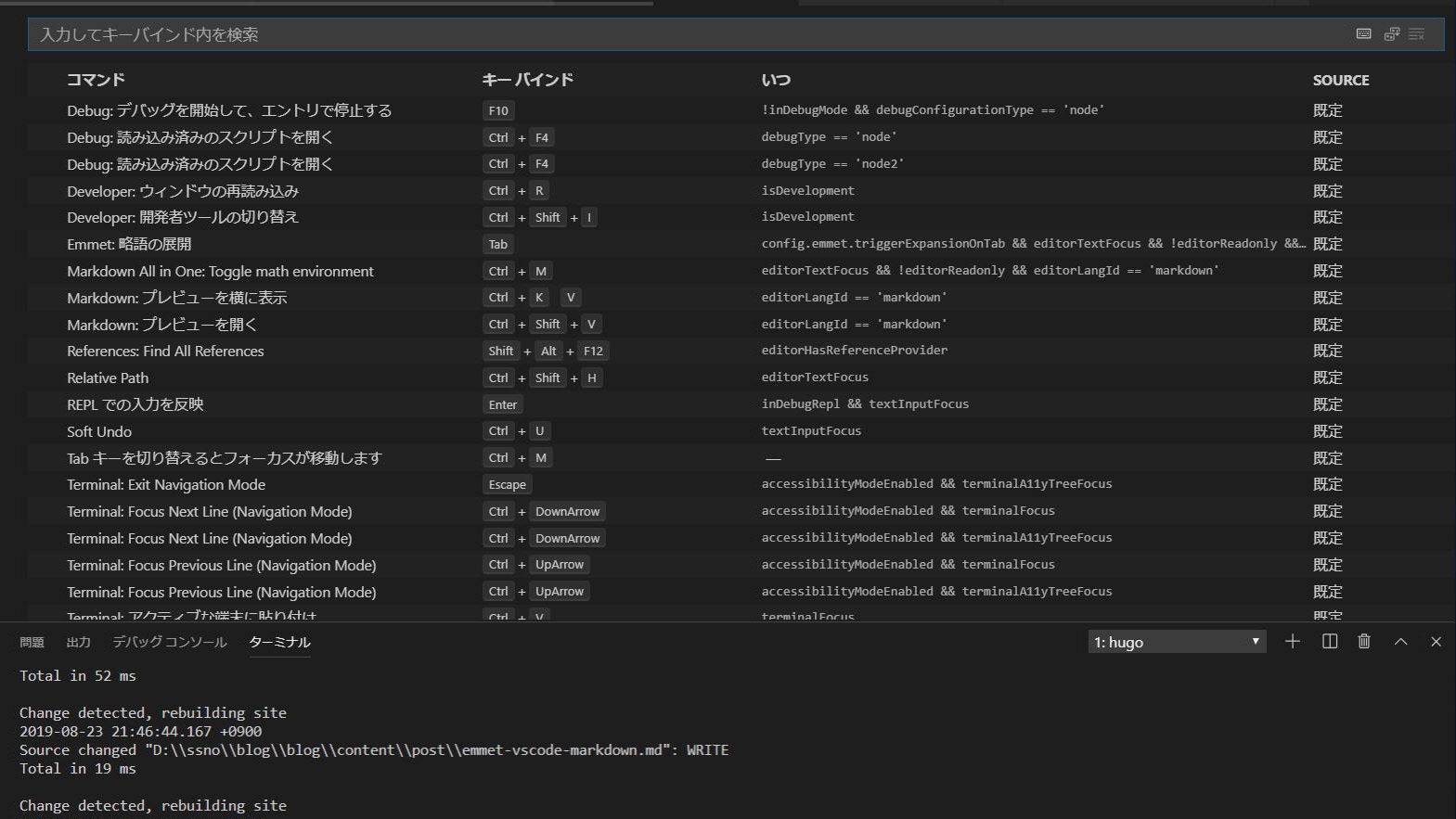Split the terminal pane
This screenshot has width=1456, height=819.
click(x=1329, y=642)
